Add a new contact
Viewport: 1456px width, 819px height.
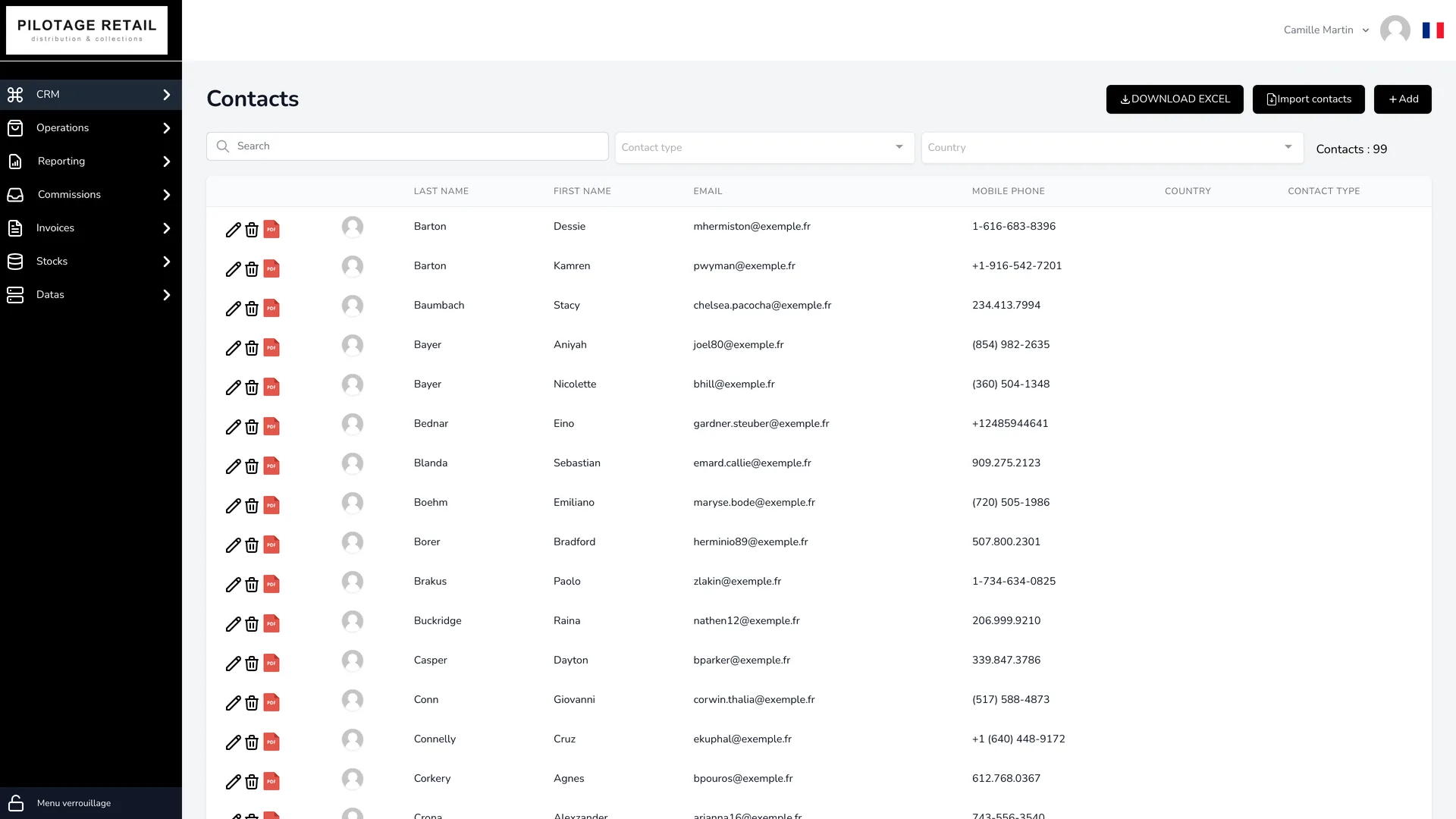coord(1402,99)
